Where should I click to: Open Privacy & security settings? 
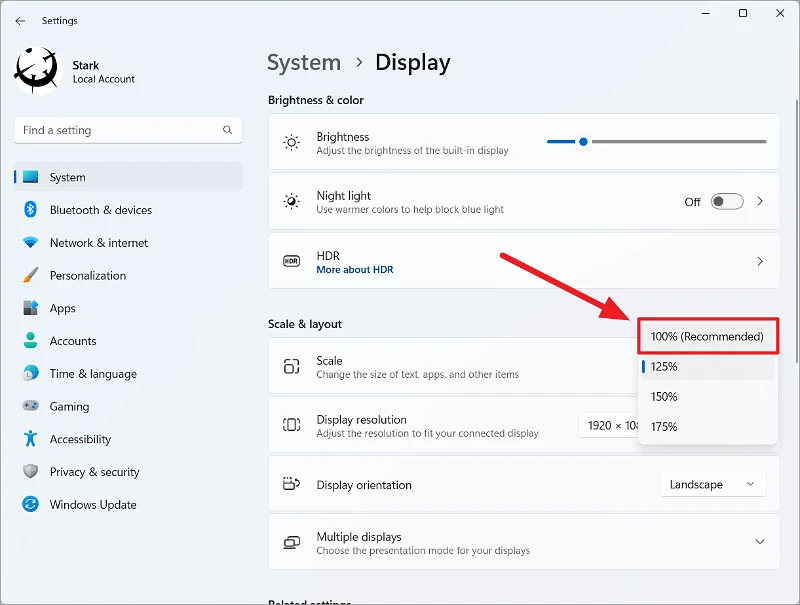pyautogui.click(x=128, y=471)
